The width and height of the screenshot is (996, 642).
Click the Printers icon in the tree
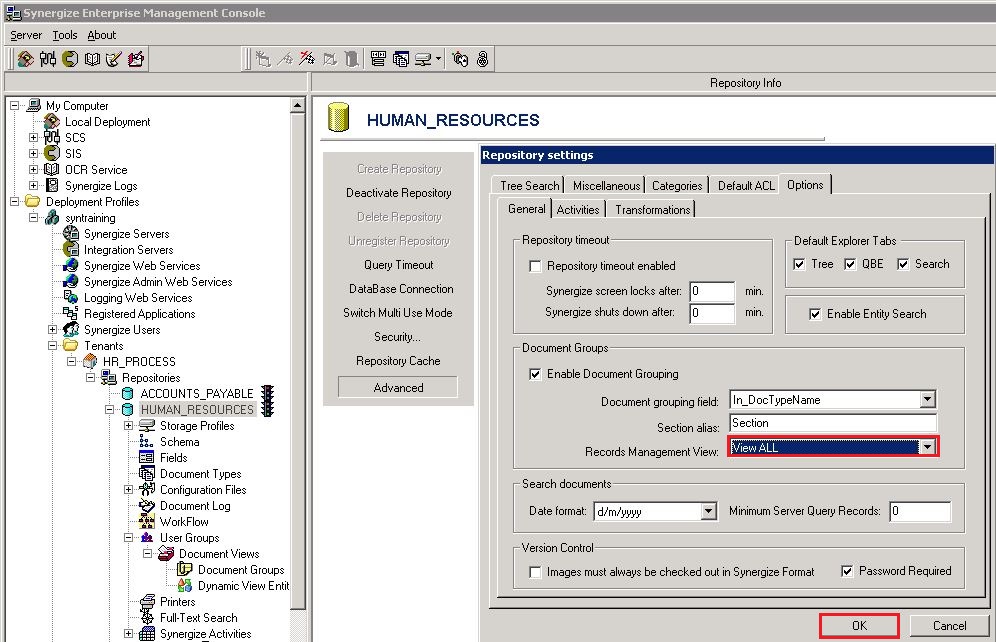click(x=147, y=601)
